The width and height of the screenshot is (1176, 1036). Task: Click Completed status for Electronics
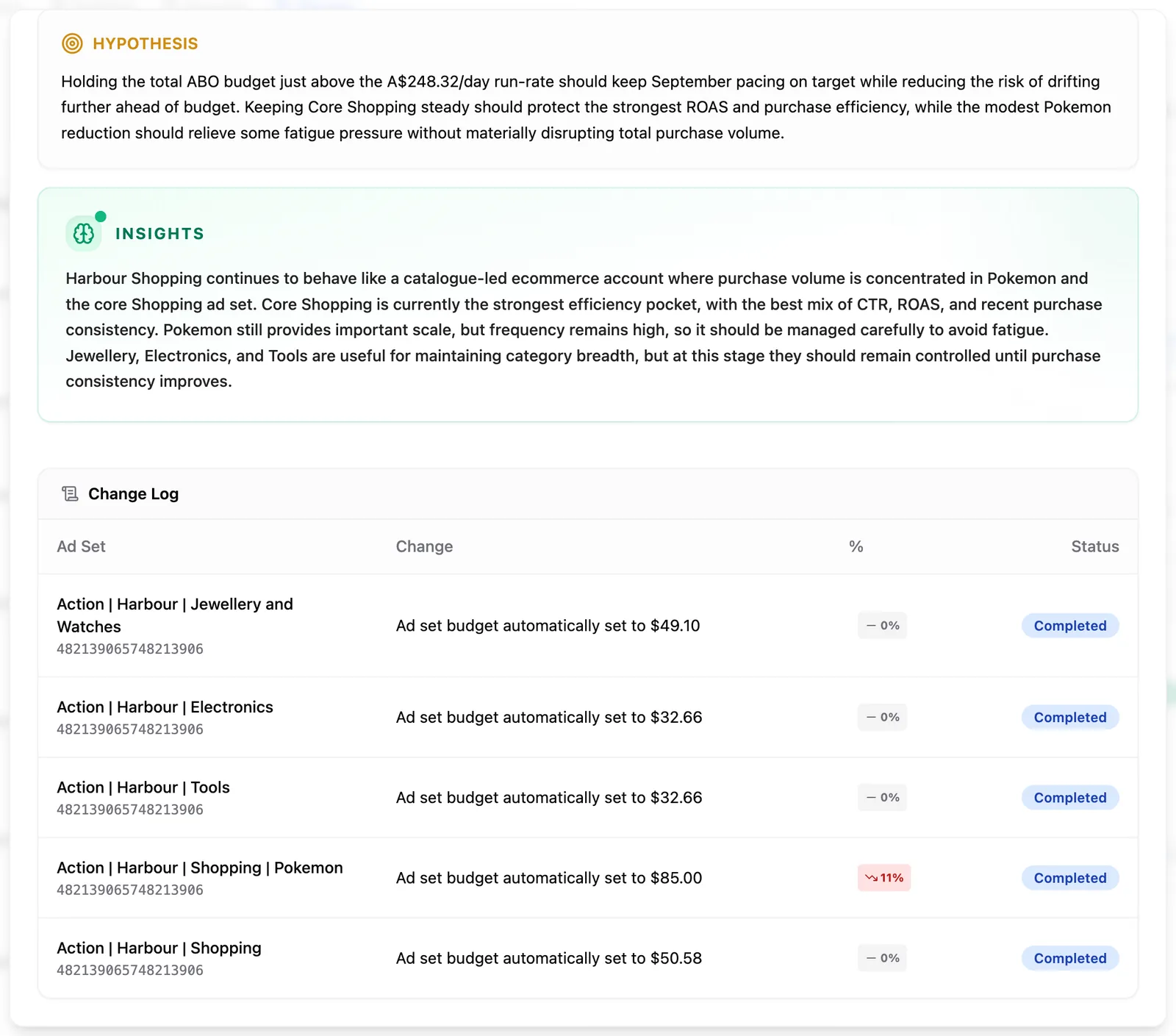(1070, 717)
